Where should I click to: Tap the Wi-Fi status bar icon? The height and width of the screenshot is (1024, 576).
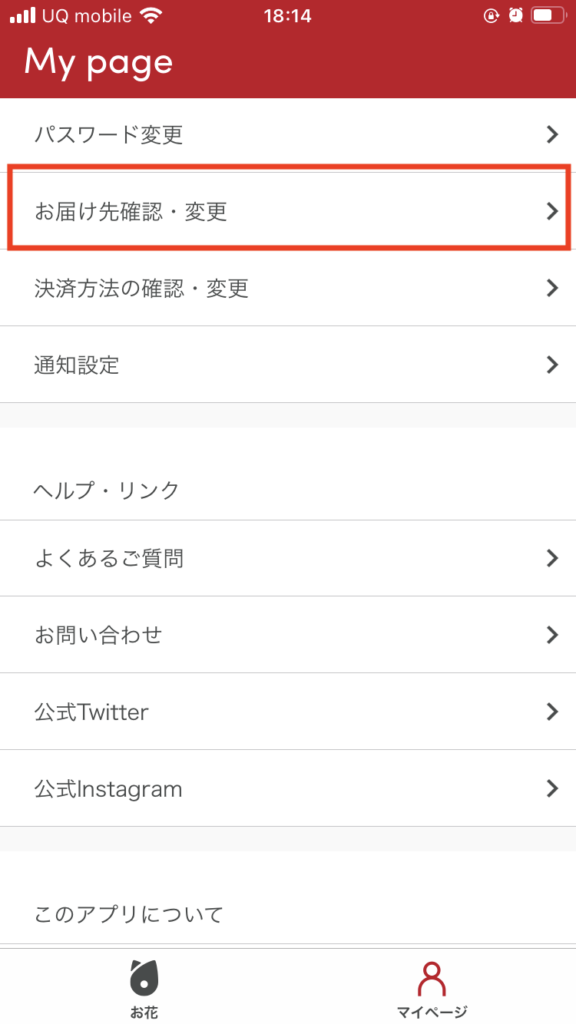click(151, 16)
